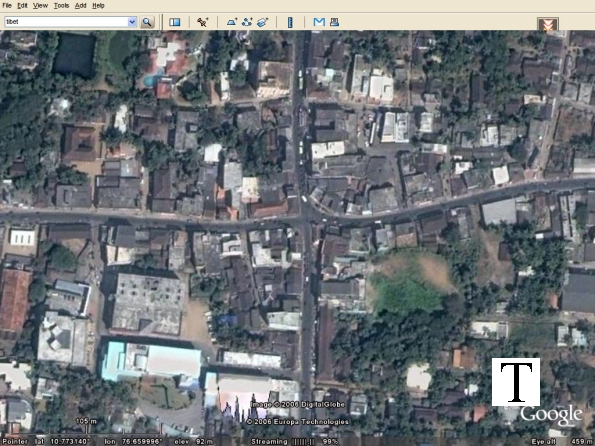
Task: Open the Help menu
Action: point(98,6)
